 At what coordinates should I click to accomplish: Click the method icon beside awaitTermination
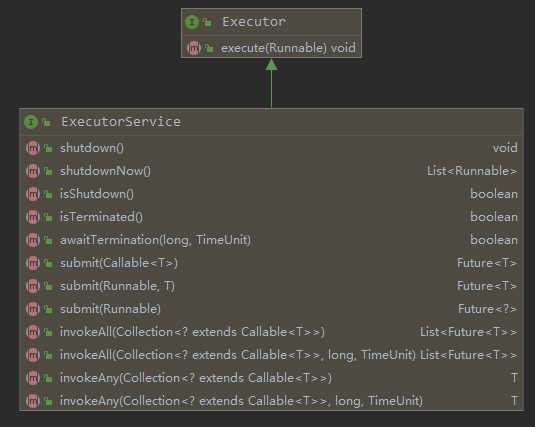[33, 240]
